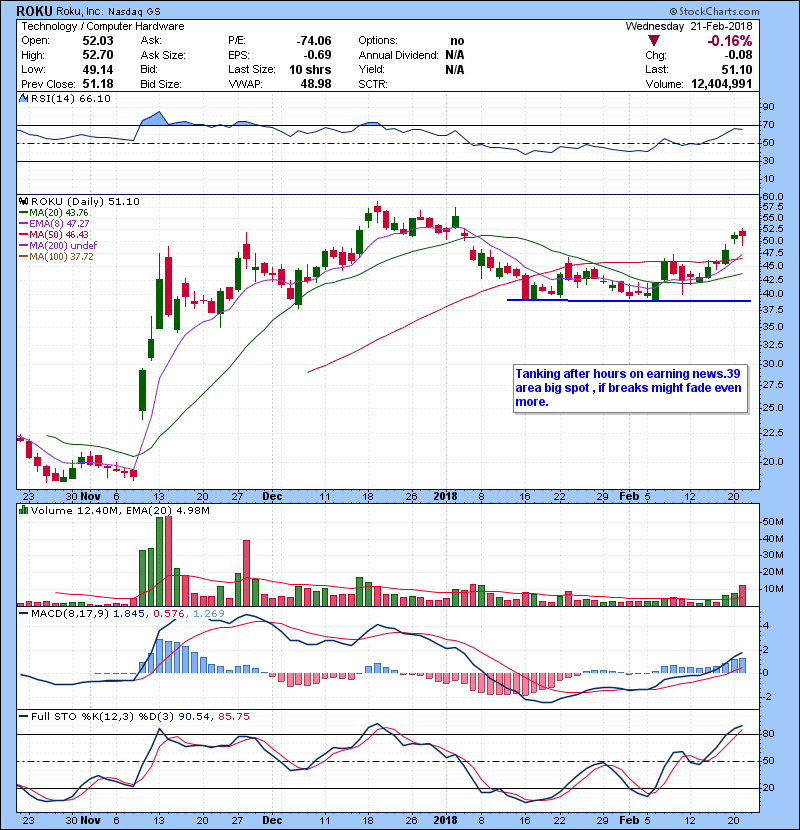This screenshot has height=830, width=800.
Task: Click the blue annotation text box
Action: pyautogui.click(x=626, y=387)
